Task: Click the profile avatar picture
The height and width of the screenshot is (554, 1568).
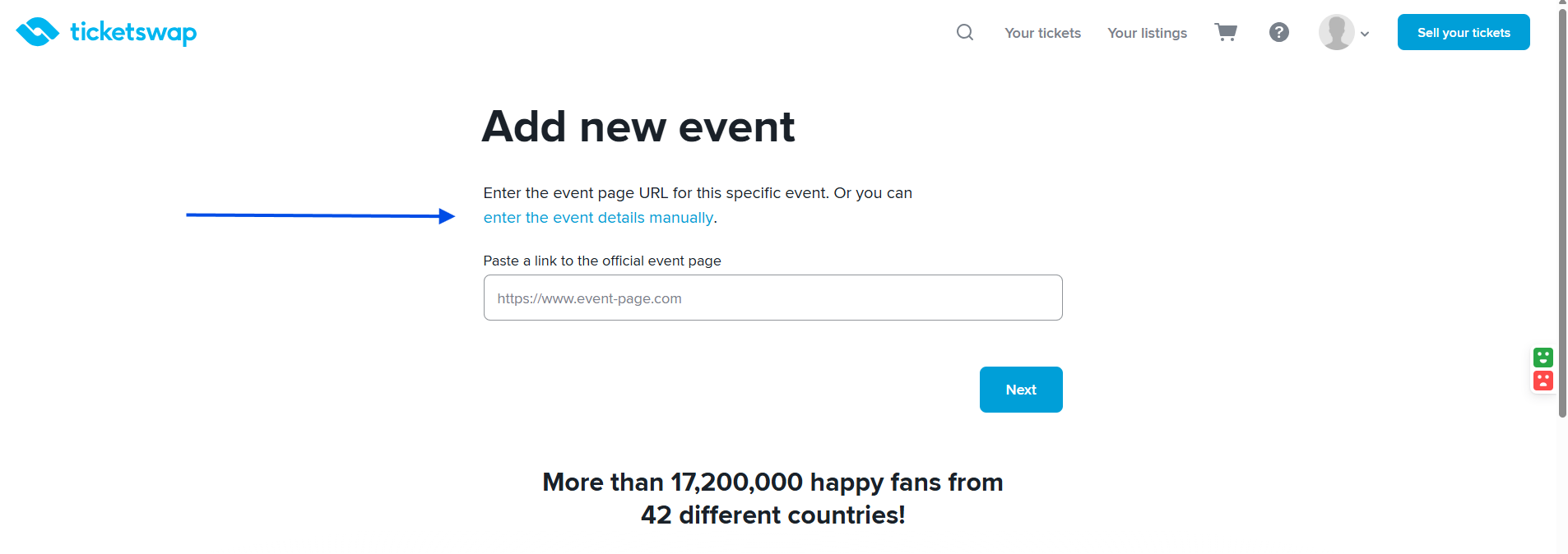Action: pyautogui.click(x=1336, y=32)
